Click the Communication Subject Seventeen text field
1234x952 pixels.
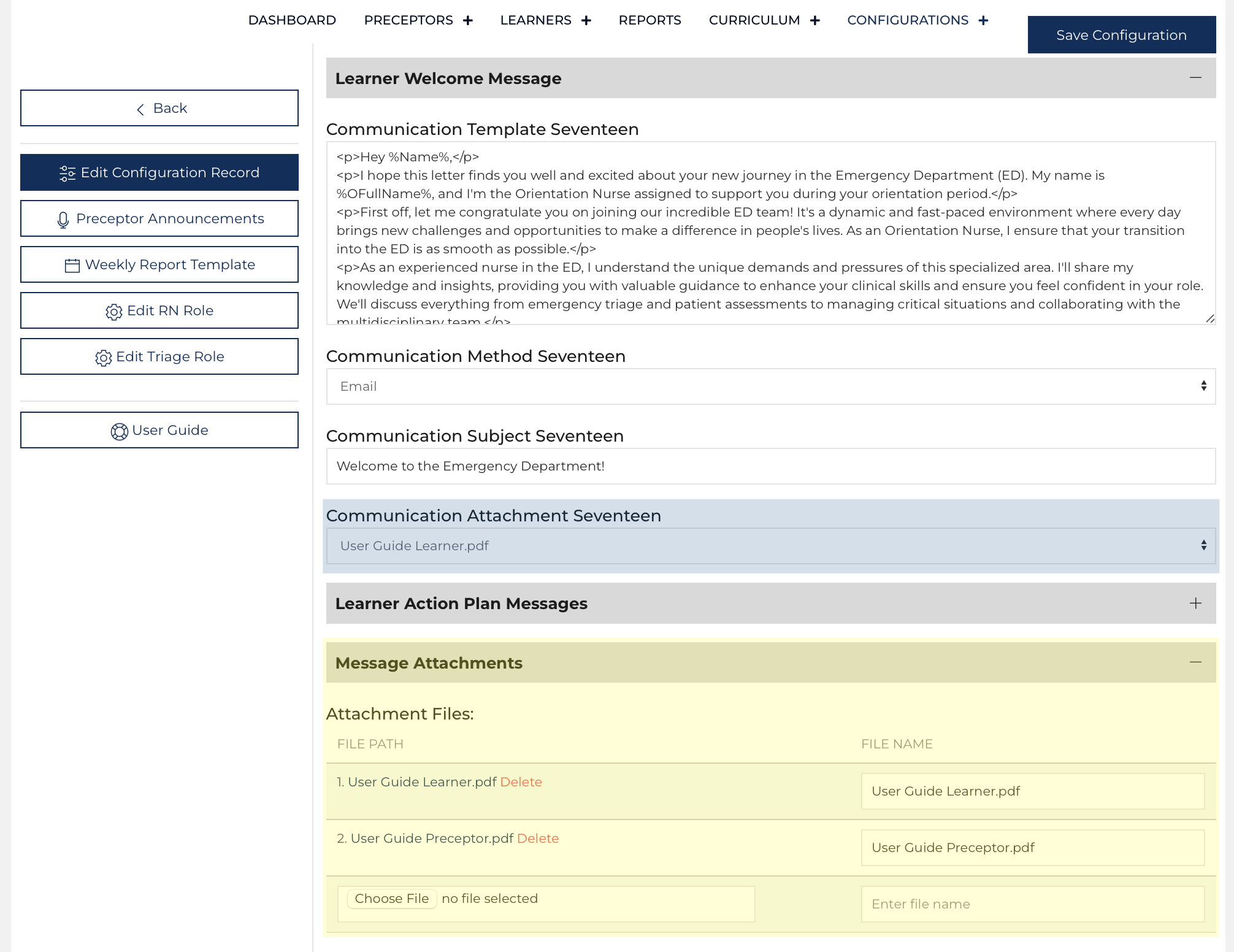point(770,466)
